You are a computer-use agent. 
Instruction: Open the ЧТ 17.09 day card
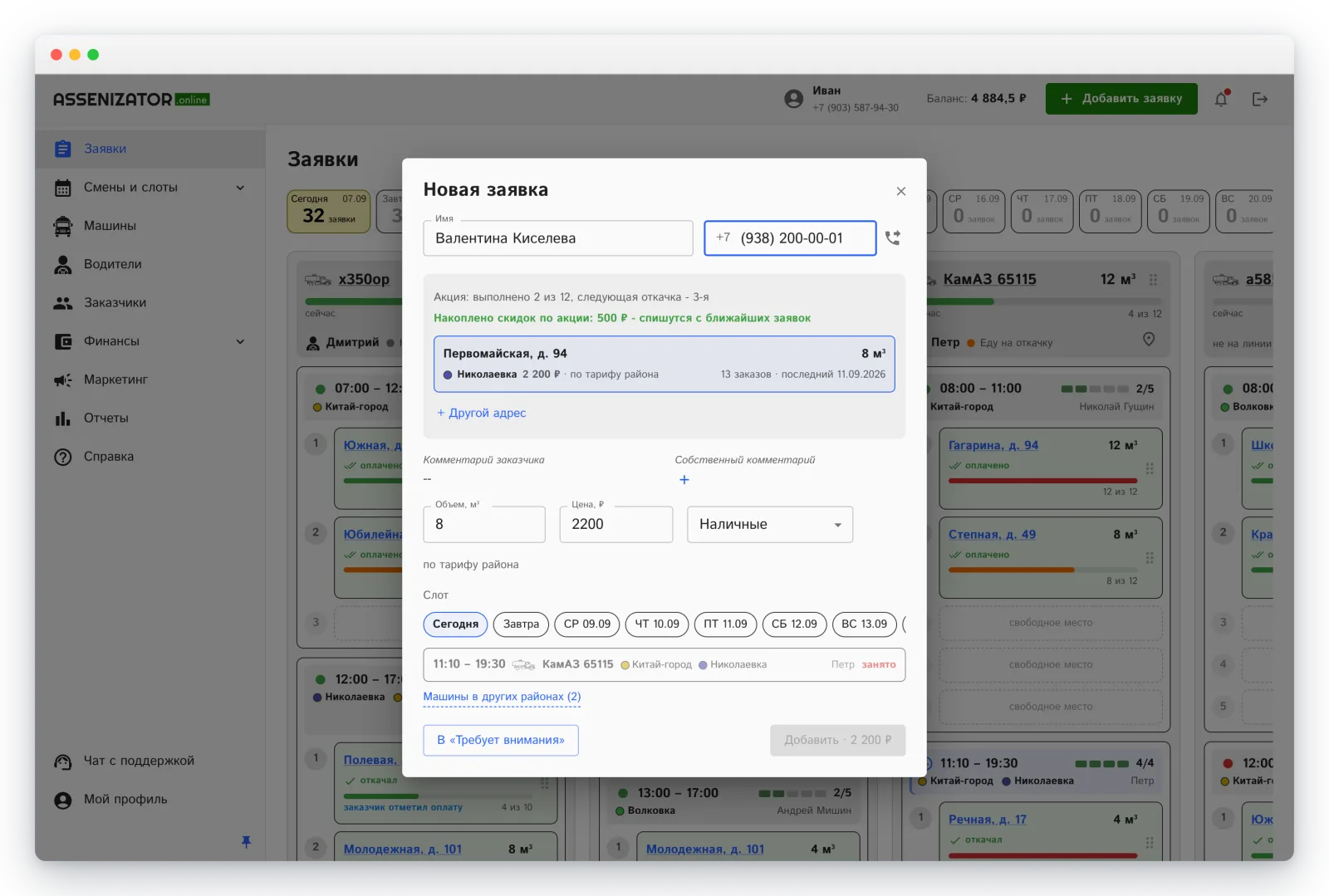pos(1042,211)
